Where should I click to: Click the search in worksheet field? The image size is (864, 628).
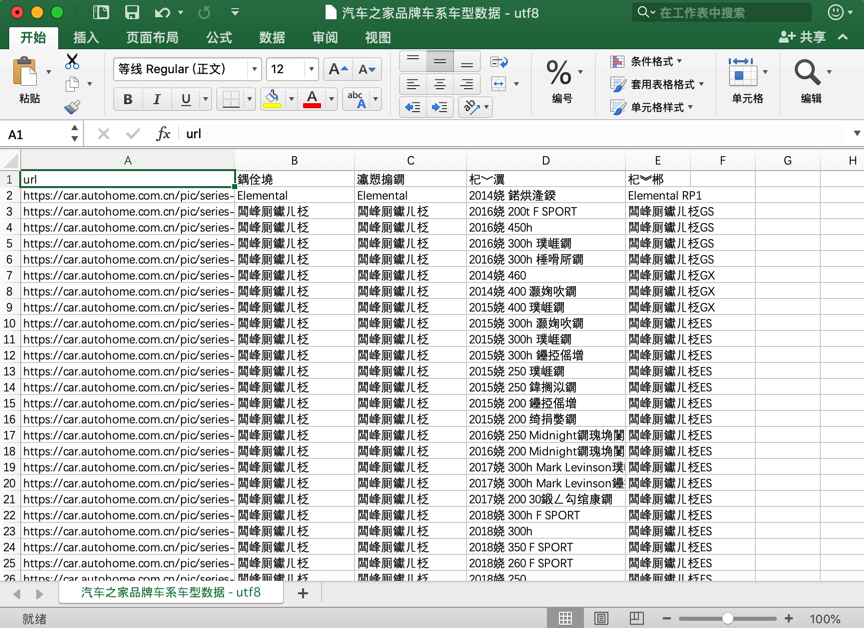722,12
